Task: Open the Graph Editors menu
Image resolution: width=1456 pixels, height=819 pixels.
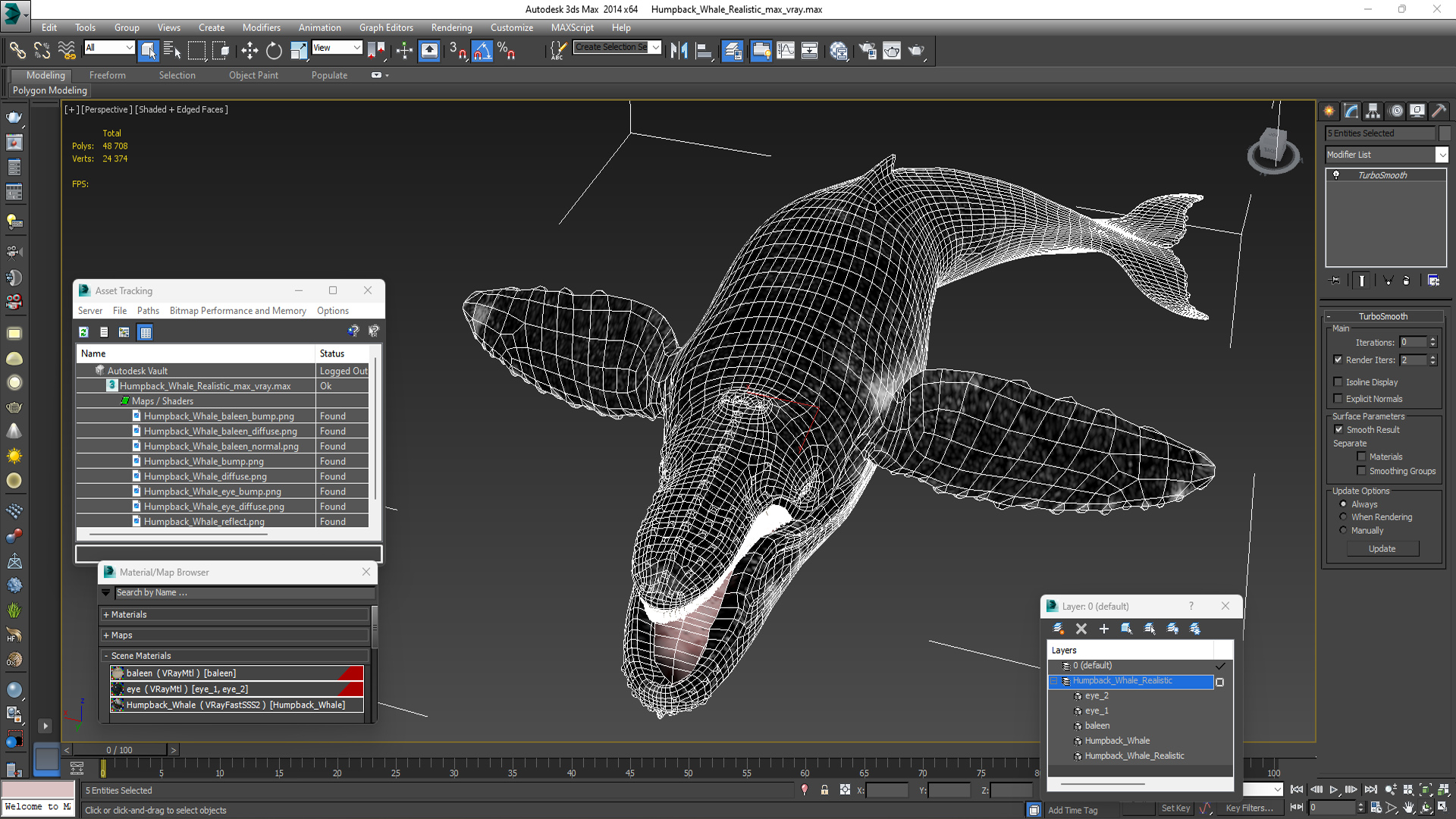Action: tap(386, 27)
